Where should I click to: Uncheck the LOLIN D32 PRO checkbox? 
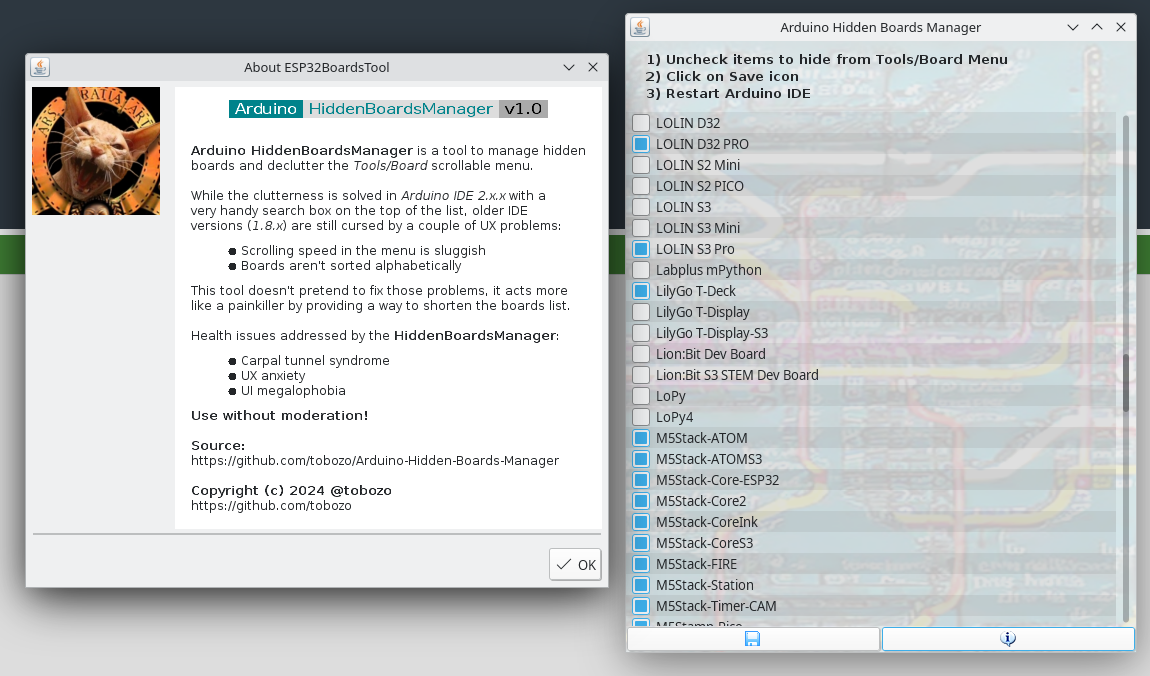pyautogui.click(x=641, y=144)
